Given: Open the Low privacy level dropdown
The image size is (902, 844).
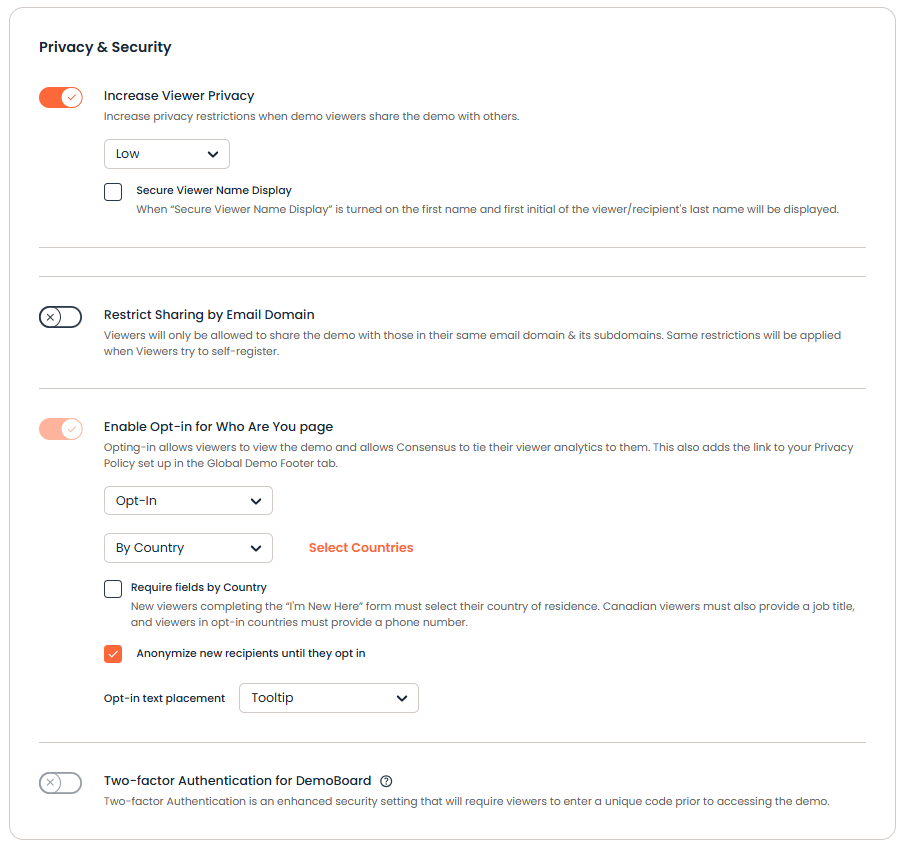Looking at the screenshot, I should 166,154.
